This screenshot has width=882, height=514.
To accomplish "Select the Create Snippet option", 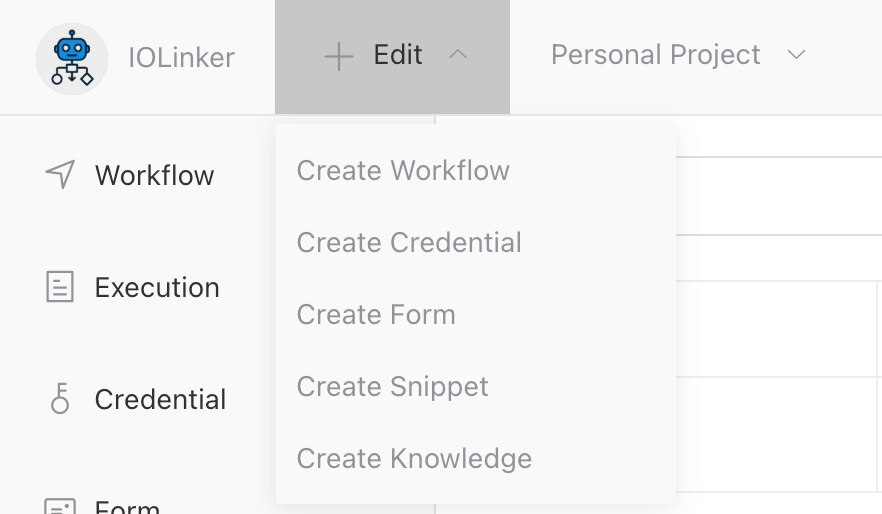I will click(392, 387).
